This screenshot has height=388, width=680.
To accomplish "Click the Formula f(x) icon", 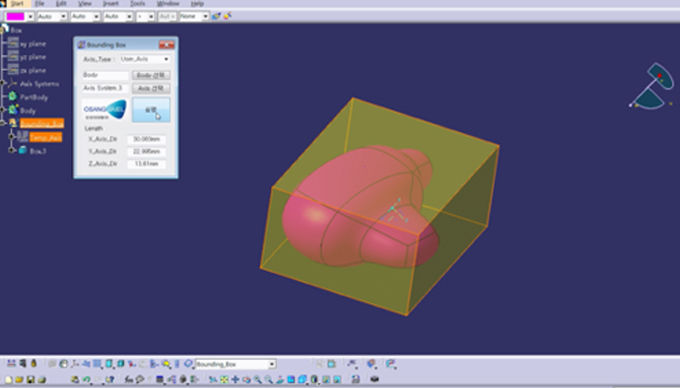I will pos(129,380).
